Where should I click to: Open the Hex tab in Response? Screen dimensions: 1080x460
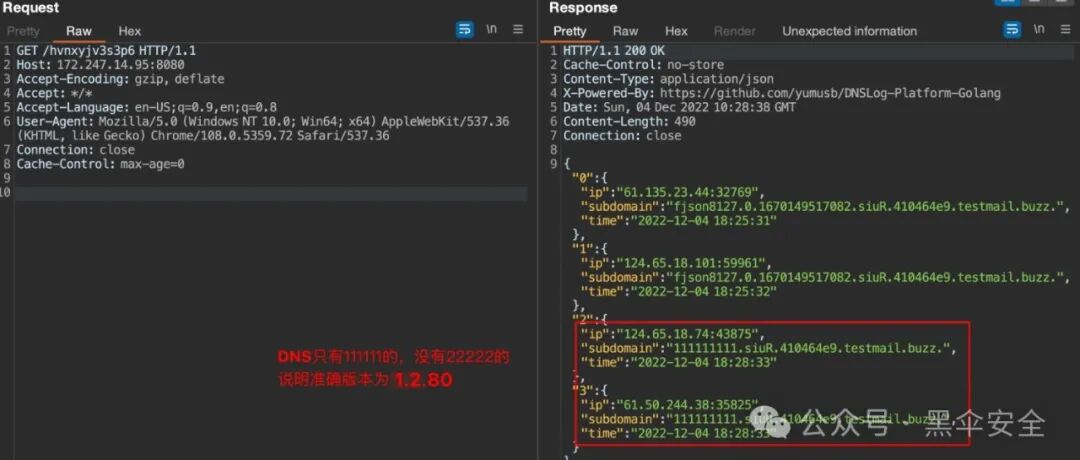(x=676, y=31)
